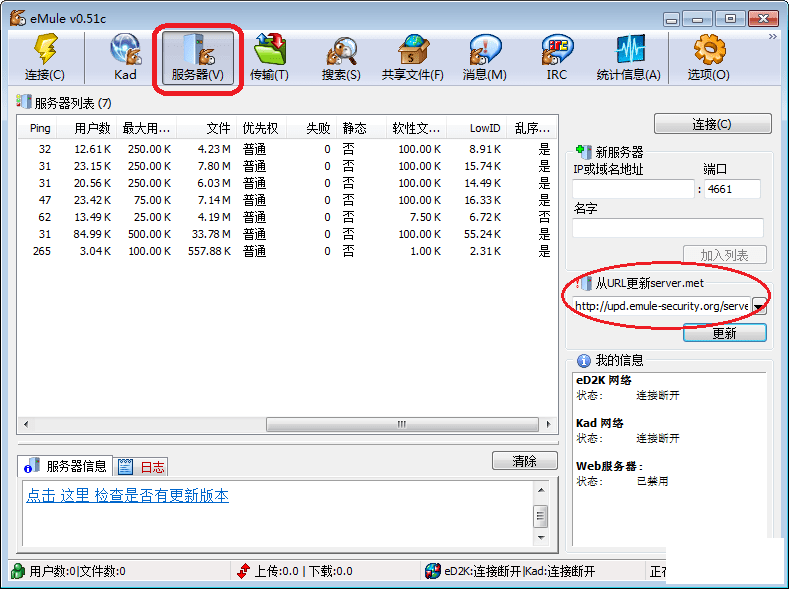Screen dimensions: 789x589
Task: Sort by the 最大用 max users column header
Action: (146, 128)
